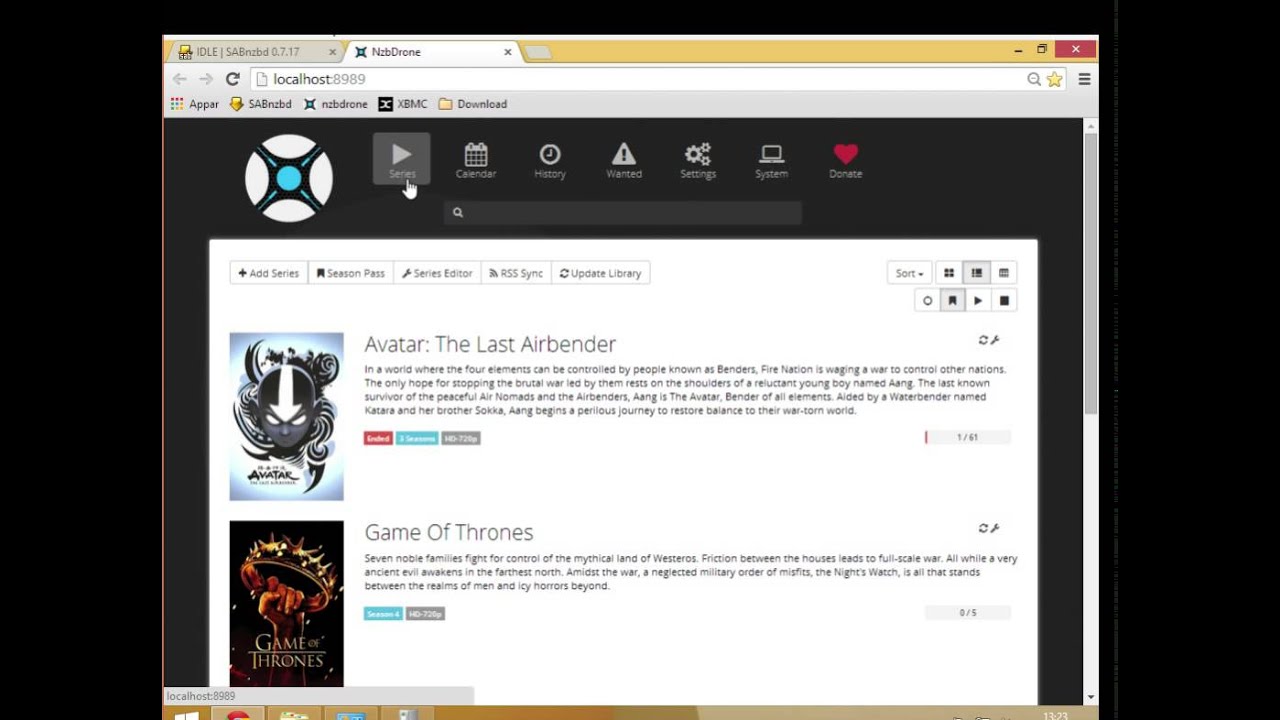Click the NzbDrone logo
The image size is (1280, 720).
(x=289, y=178)
